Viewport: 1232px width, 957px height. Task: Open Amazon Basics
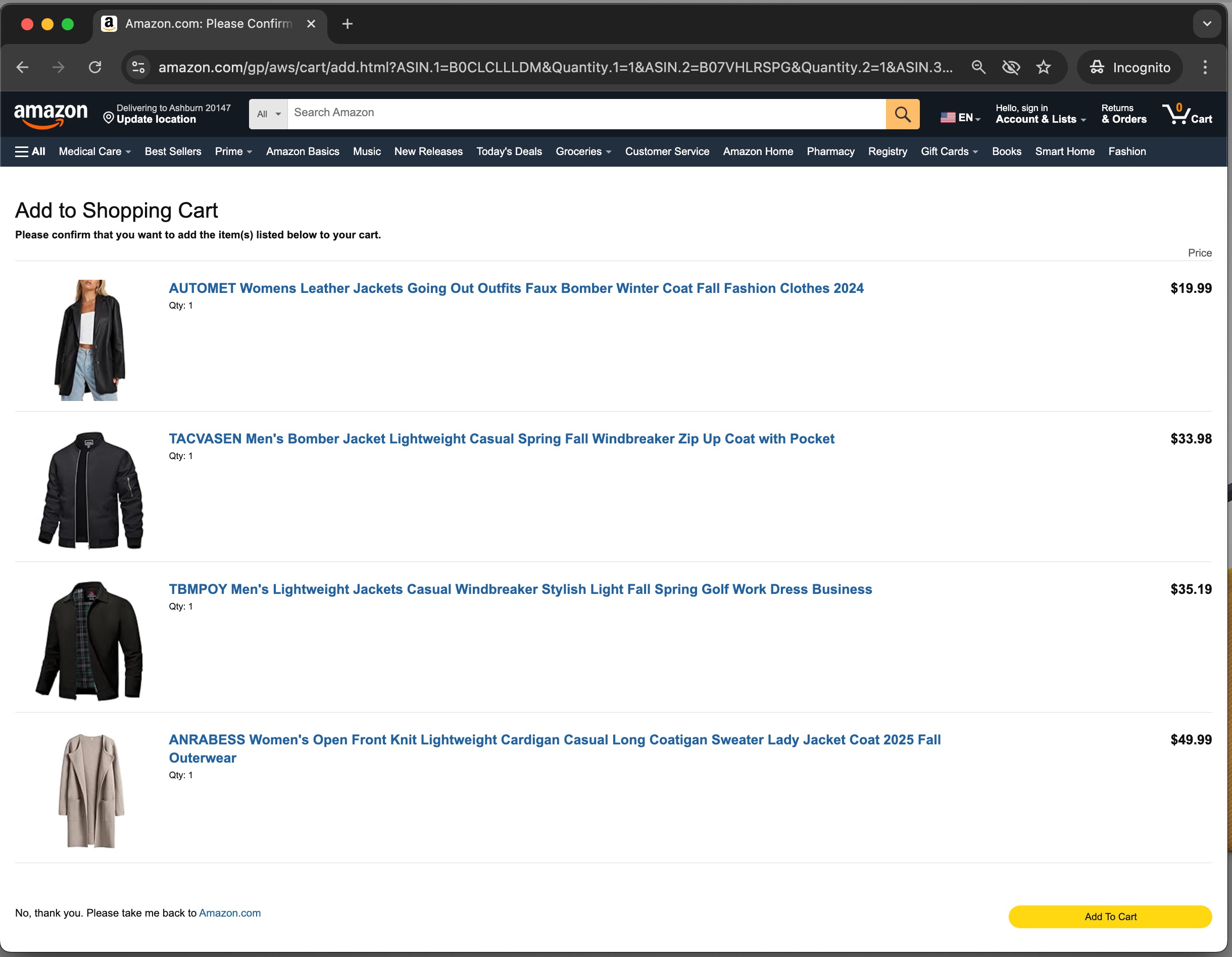[x=303, y=151]
